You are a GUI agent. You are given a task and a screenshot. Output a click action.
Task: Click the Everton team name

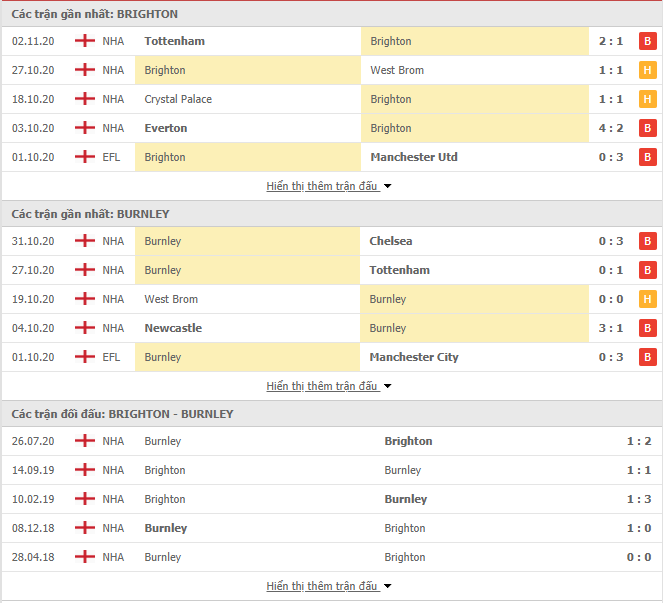(166, 128)
